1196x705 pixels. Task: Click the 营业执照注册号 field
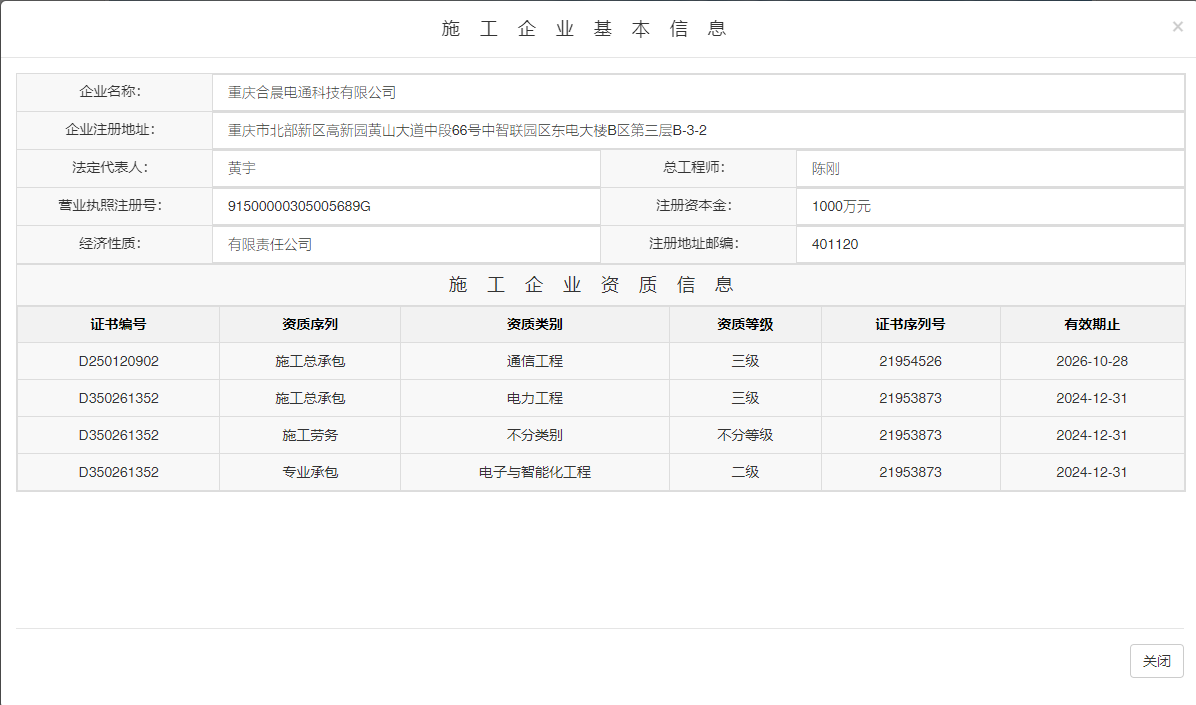[x=405, y=207]
